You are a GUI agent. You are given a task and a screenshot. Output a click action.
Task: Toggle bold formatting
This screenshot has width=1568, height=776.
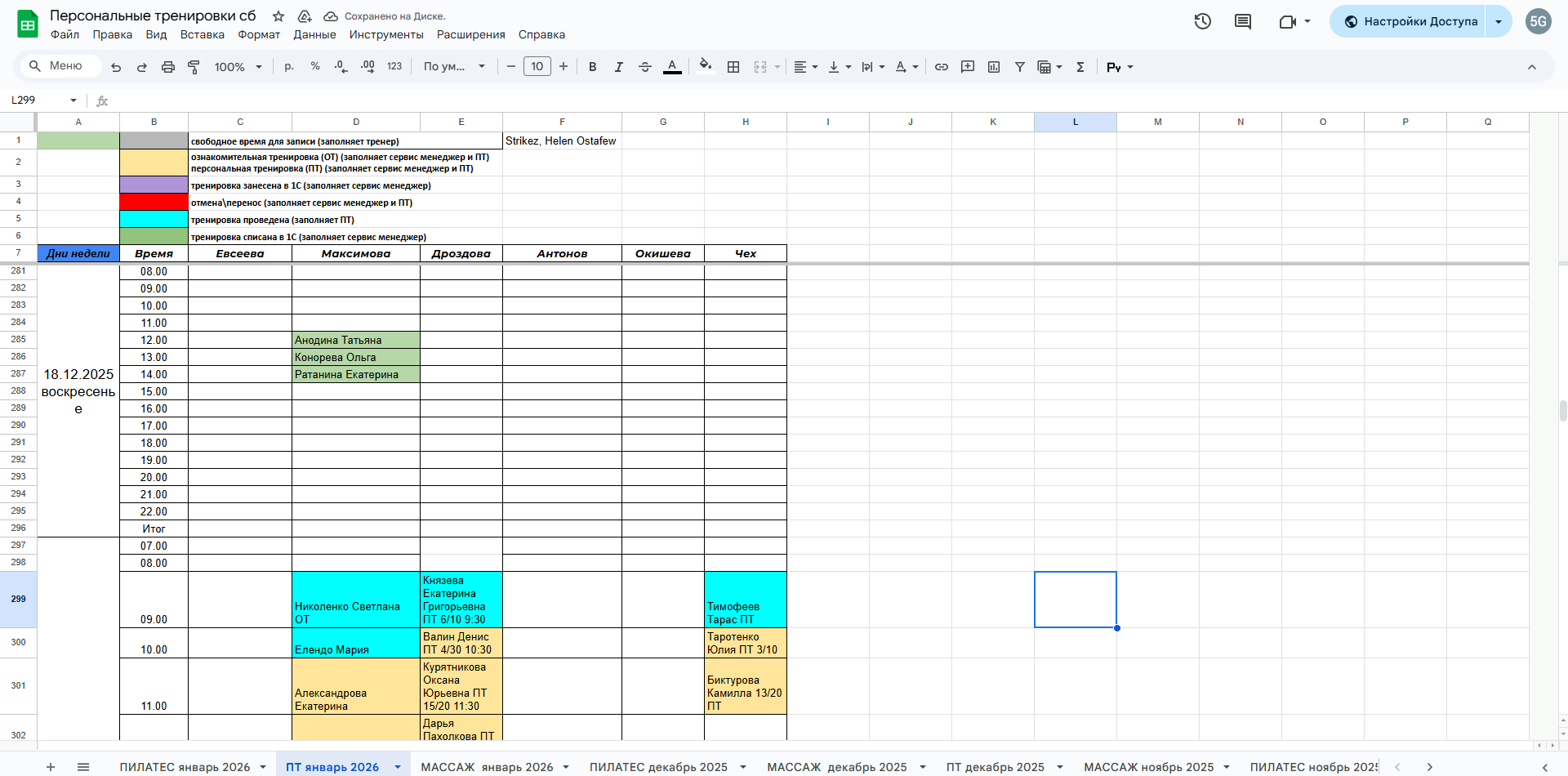(593, 67)
